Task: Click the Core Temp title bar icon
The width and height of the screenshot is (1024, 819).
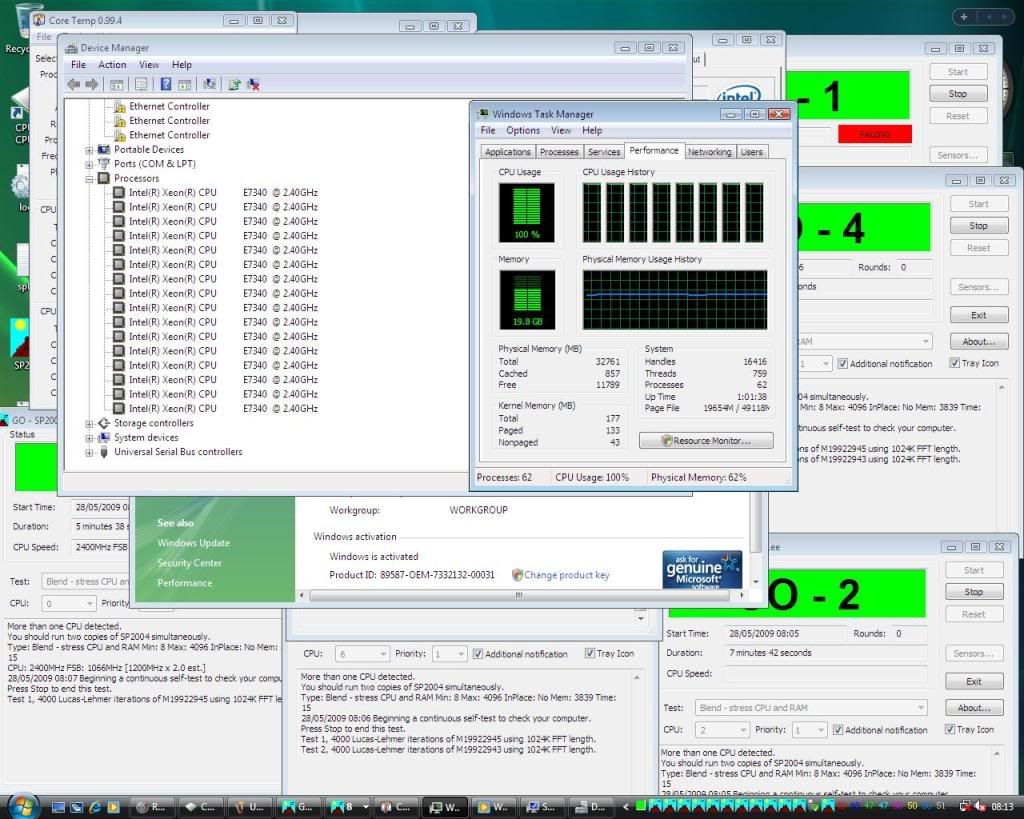Action: click(x=39, y=20)
